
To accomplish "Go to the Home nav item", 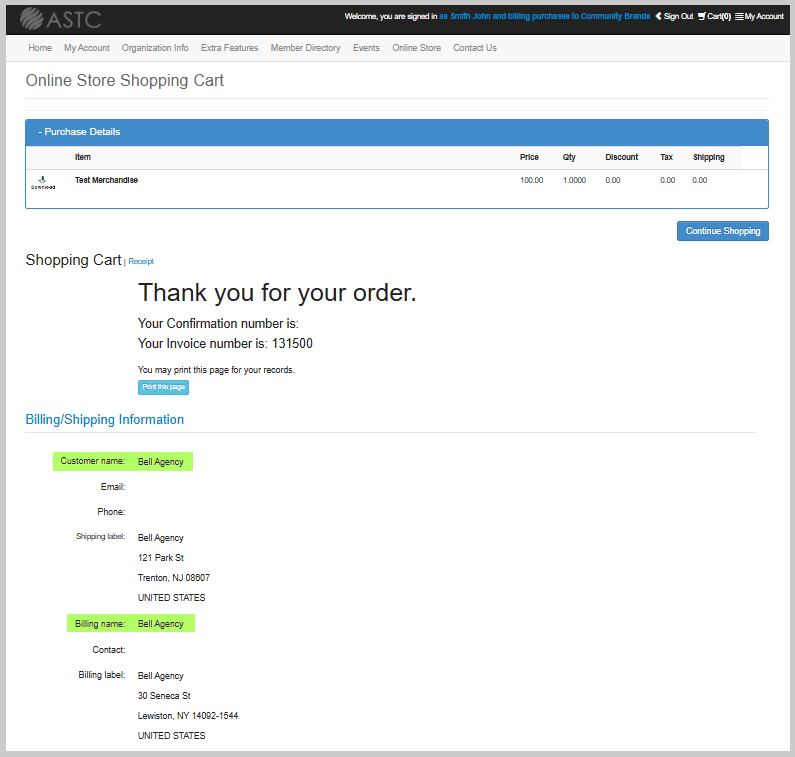I will (x=40, y=48).
